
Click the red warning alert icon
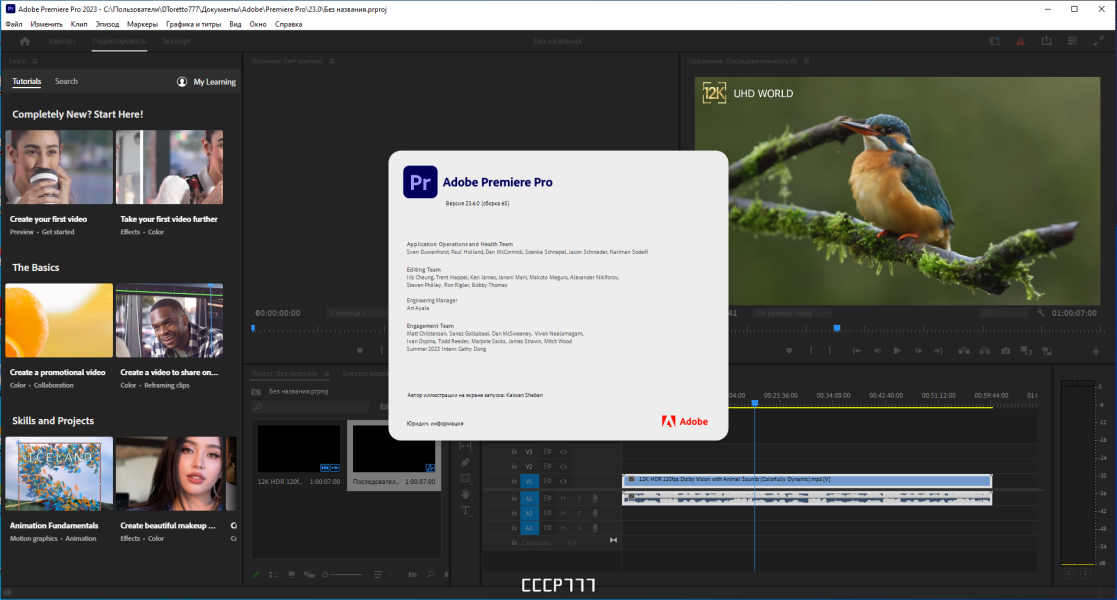[1021, 41]
